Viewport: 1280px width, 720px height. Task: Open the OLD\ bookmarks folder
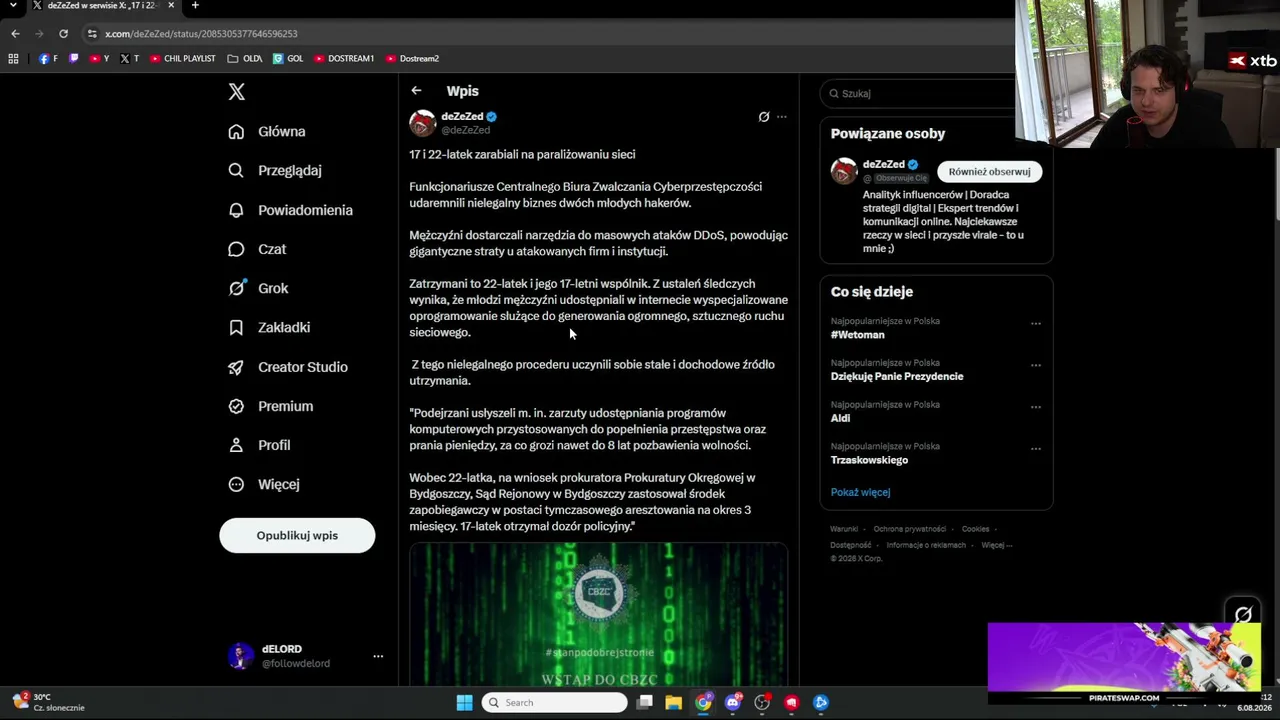245,59
